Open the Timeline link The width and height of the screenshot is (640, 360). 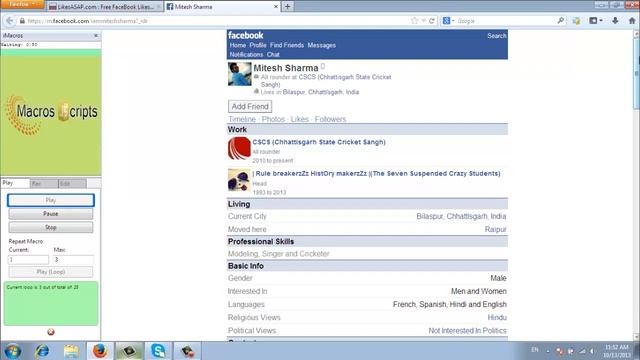(x=242, y=119)
